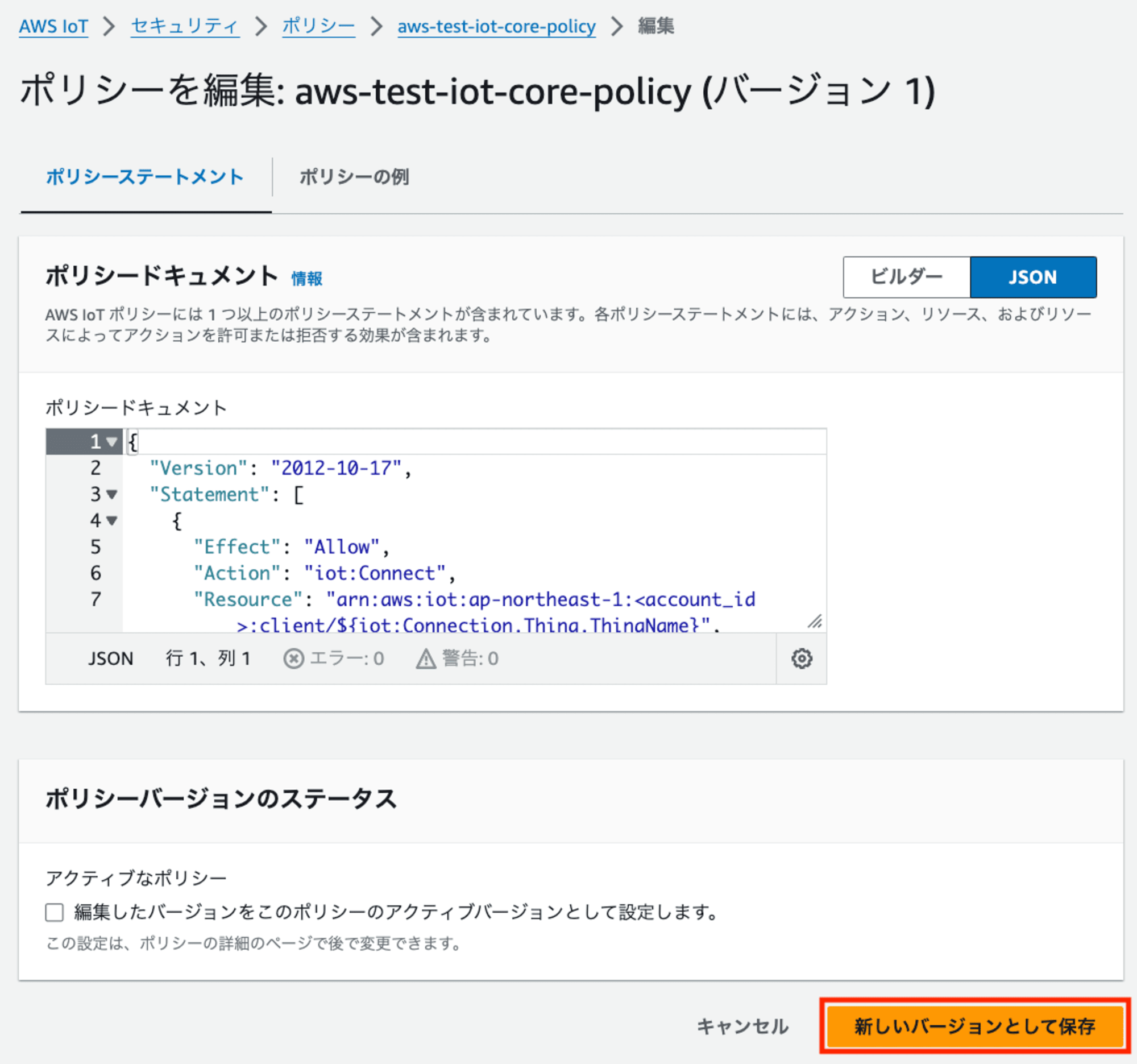Collapse the fold arrow on line 4
Image resolution: width=1137 pixels, height=1064 pixels.
[112, 520]
